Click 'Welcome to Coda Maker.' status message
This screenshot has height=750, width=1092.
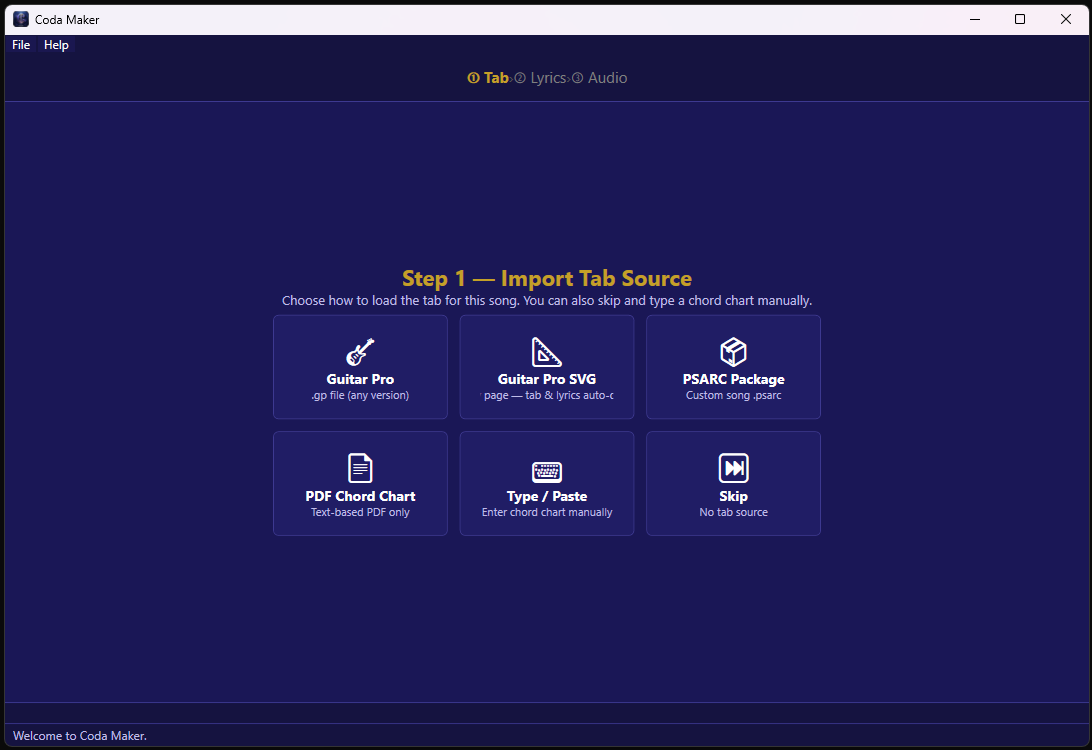tap(80, 736)
